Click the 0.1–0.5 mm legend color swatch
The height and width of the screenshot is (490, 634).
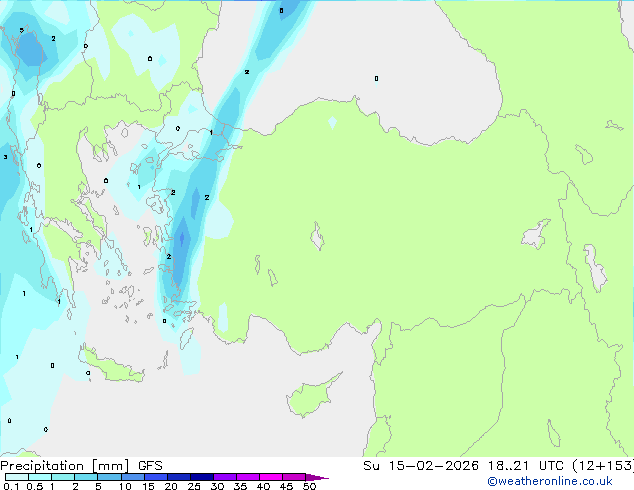(17, 477)
